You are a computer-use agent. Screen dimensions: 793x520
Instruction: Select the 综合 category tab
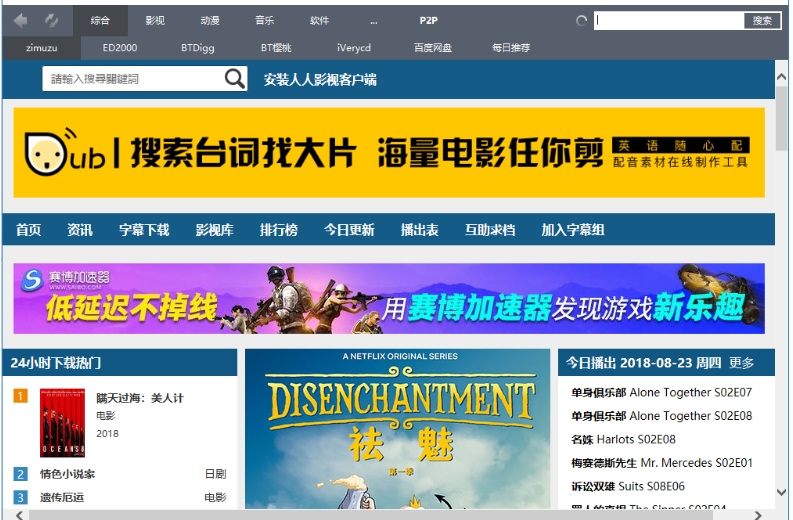(x=100, y=21)
